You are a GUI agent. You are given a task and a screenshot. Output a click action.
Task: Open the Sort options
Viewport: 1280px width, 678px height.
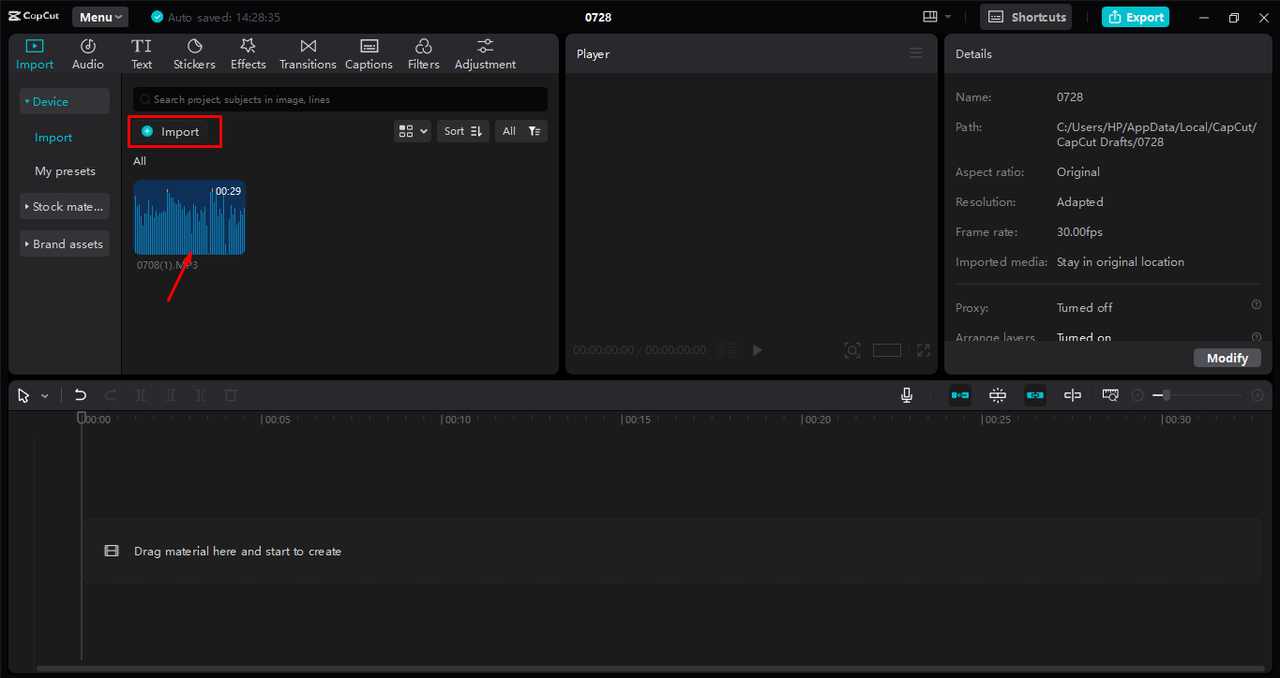[x=463, y=131]
